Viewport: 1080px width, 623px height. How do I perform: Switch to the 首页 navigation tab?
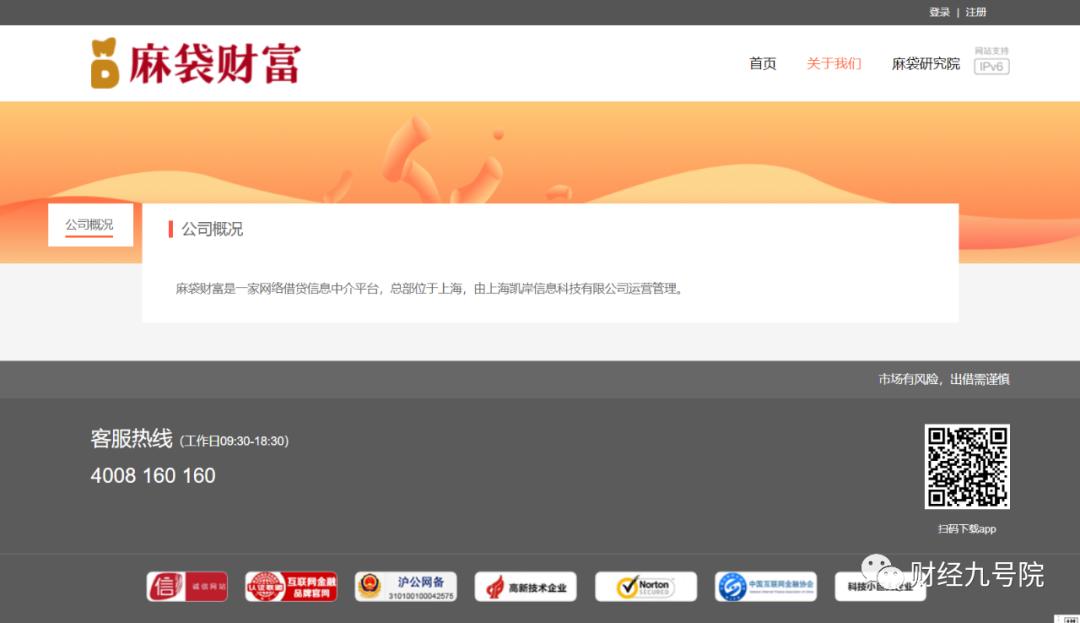pyautogui.click(x=762, y=63)
